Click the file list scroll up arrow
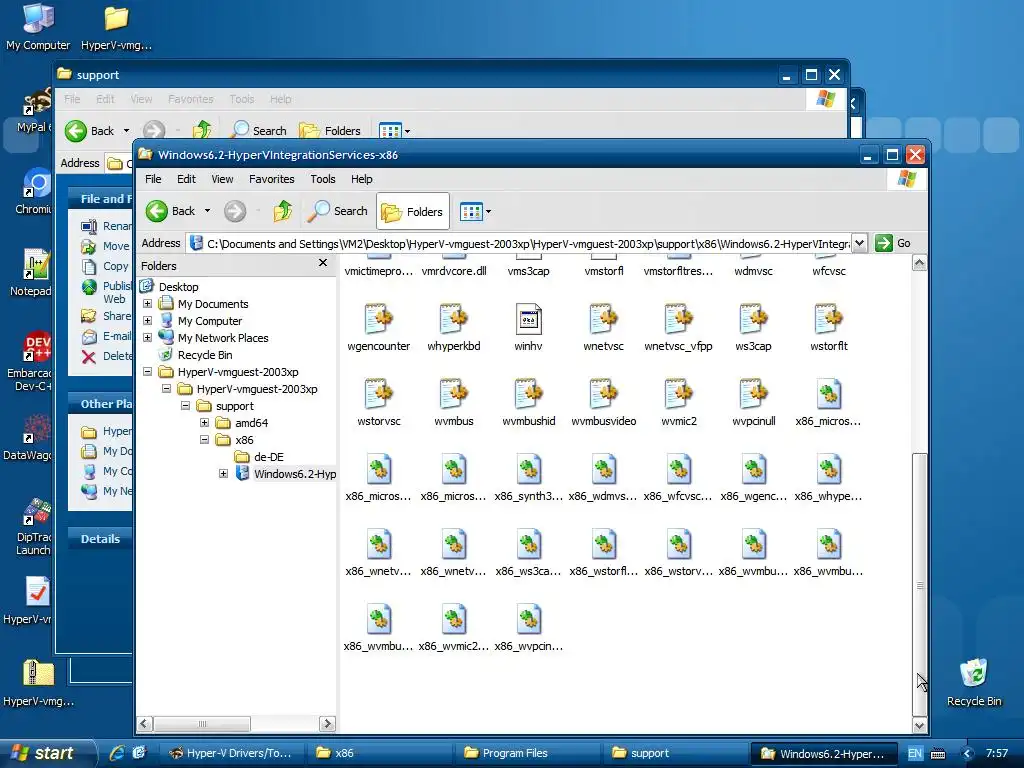The width and height of the screenshot is (1024, 768). click(x=920, y=263)
